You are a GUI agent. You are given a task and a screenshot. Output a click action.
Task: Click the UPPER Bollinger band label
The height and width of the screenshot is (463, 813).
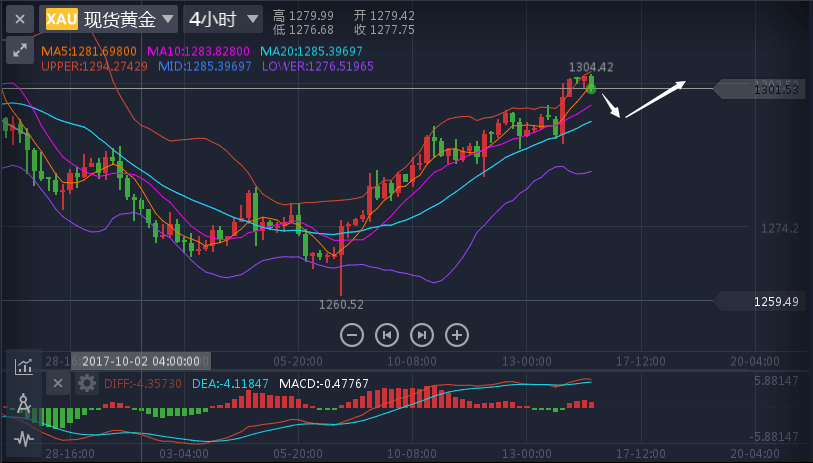94,66
